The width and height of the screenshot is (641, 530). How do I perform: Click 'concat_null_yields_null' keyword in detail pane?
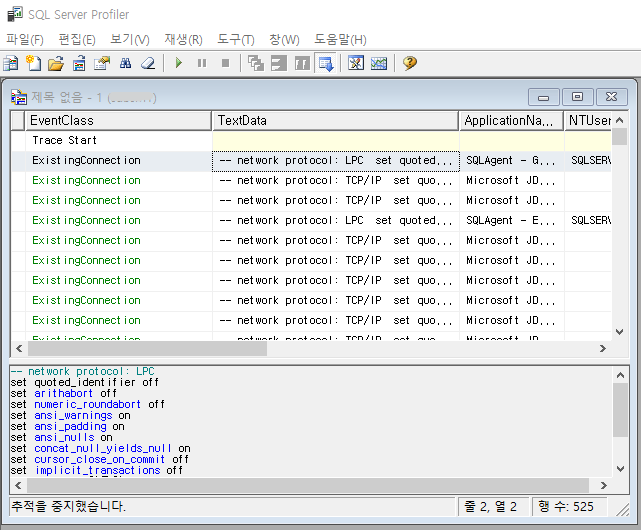pos(102,449)
